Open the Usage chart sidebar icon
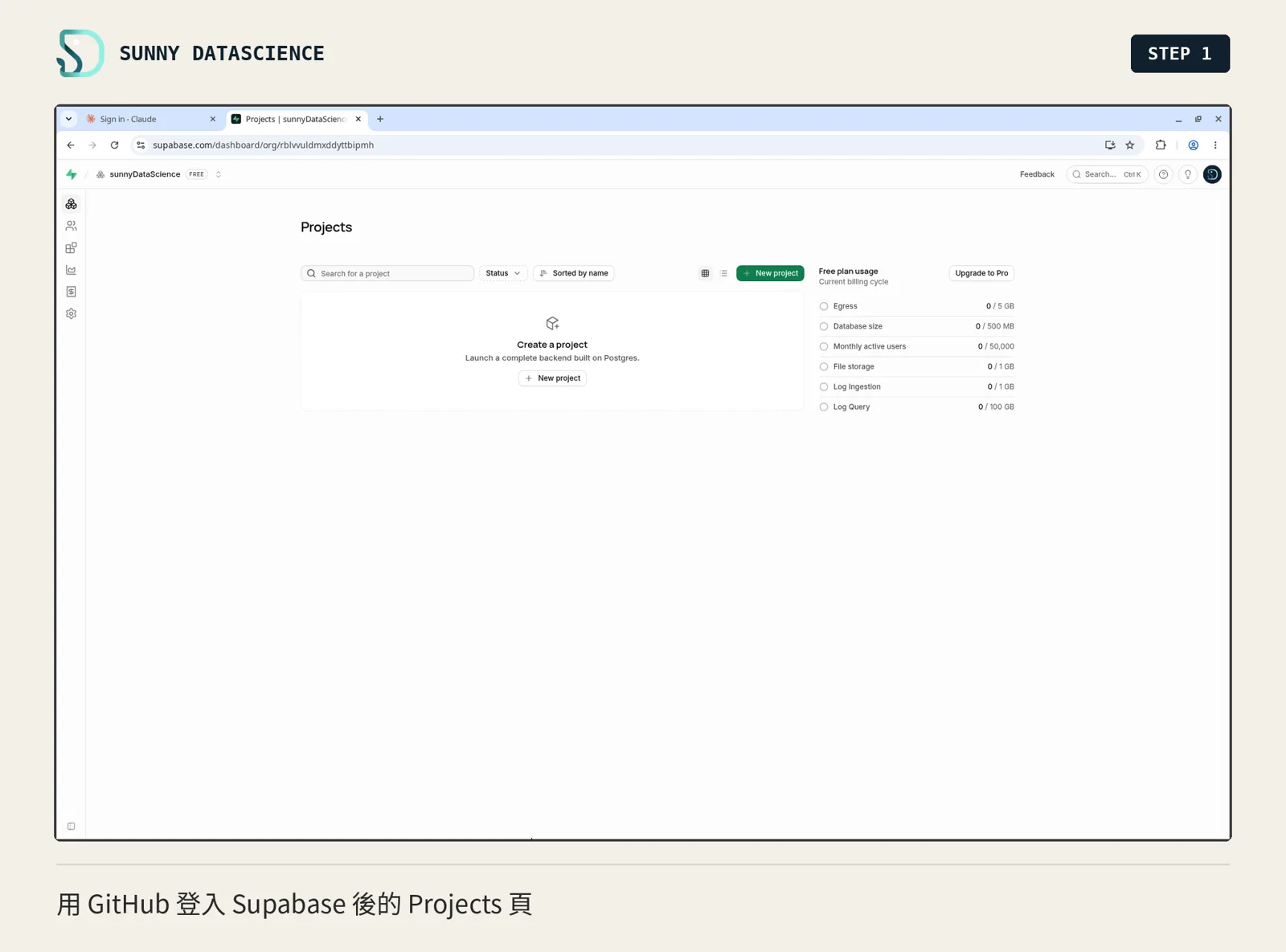The width and height of the screenshot is (1286, 952). pos(72,270)
